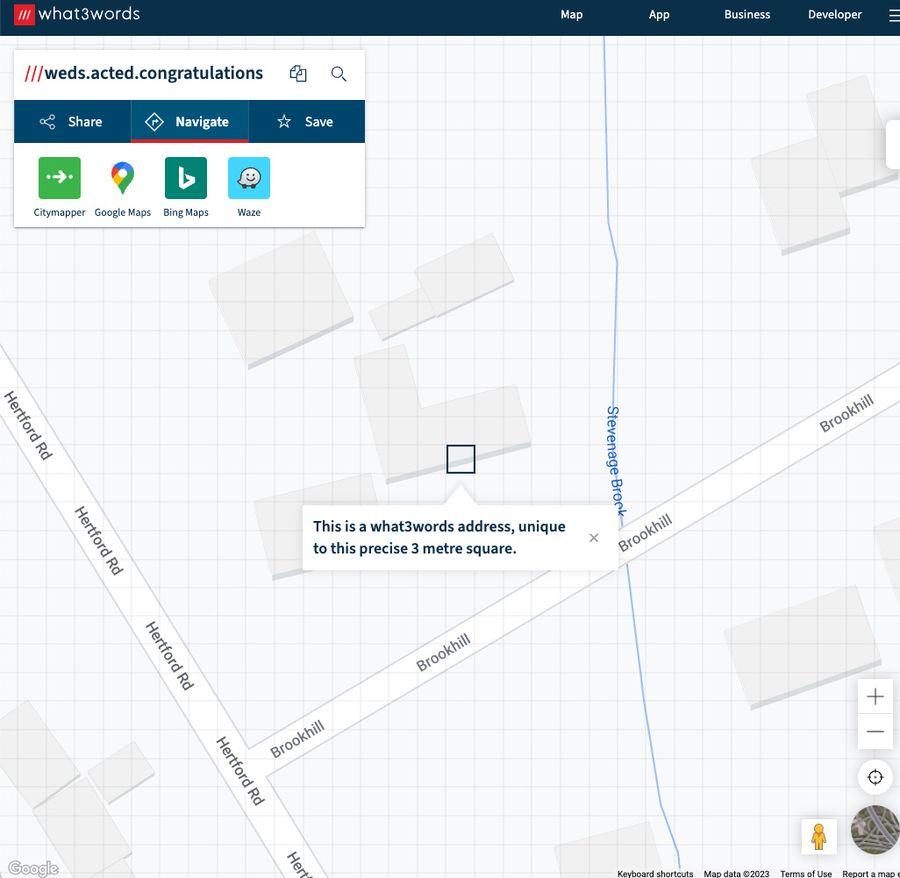Open Citymapper navigation option

(59, 178)
